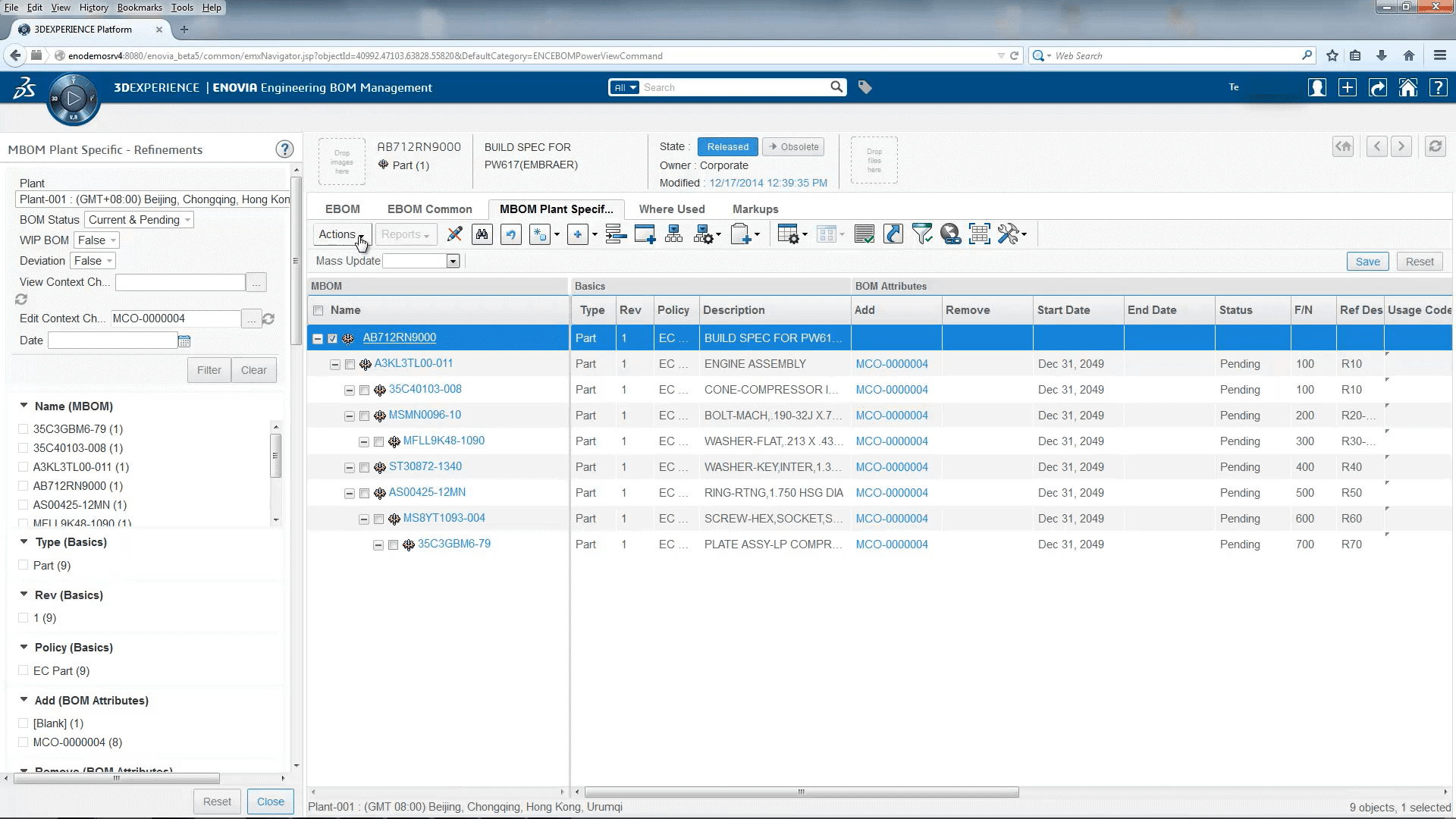Toggle checkbox for AB712RN9000 row
1456x819 pixels.
(x=332, y=339)
